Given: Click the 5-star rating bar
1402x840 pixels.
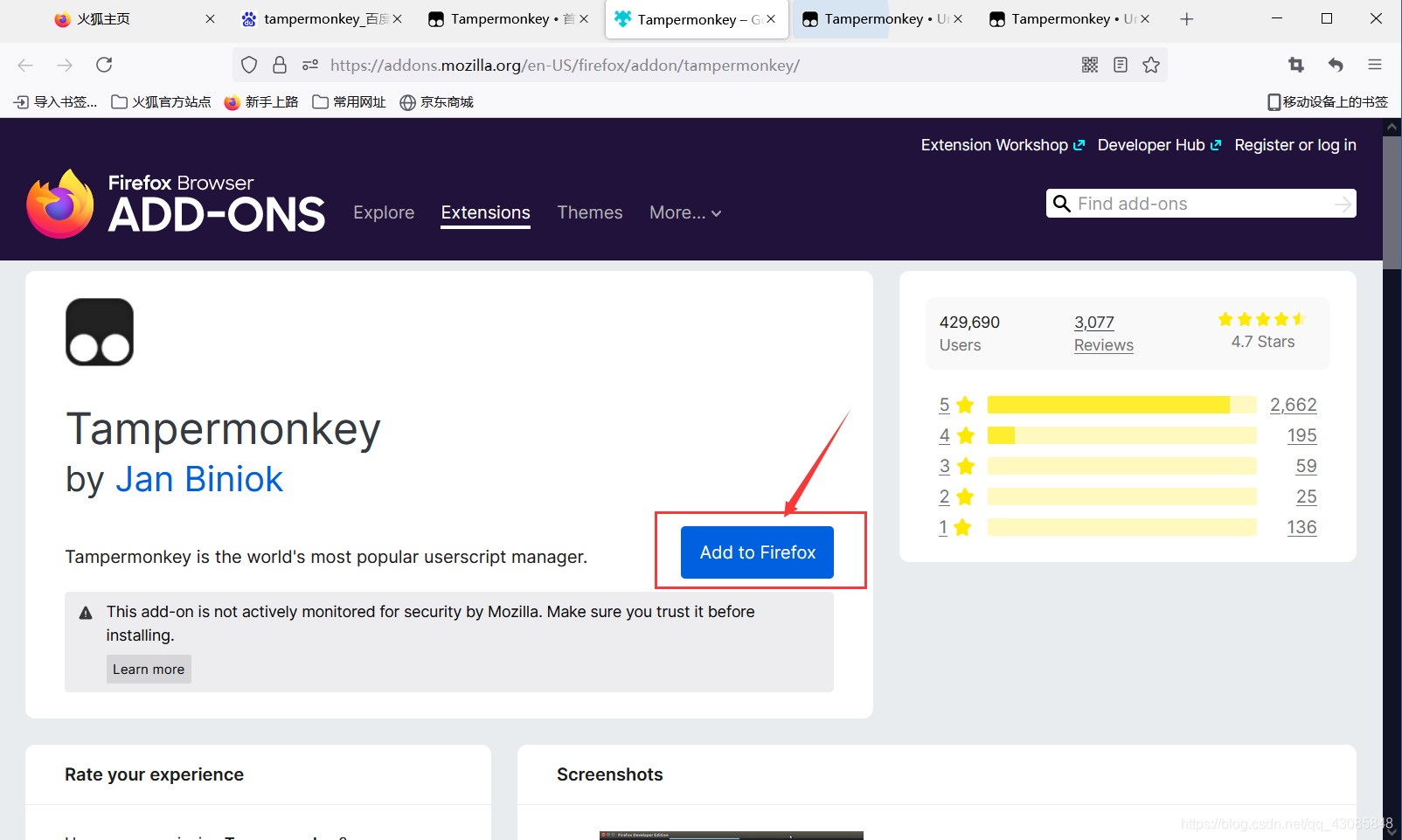Looking at the screenshot, I should (x=1122, y=405).
